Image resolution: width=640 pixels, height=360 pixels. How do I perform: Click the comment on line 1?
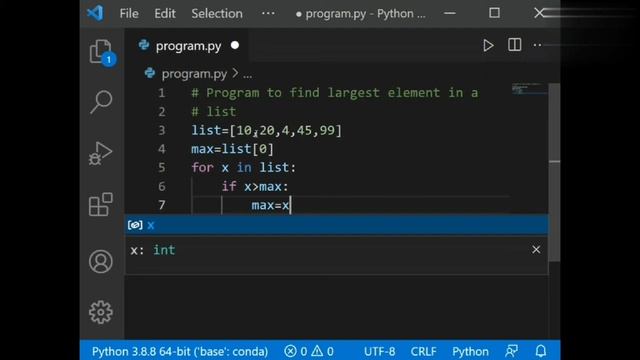point(335,93)
